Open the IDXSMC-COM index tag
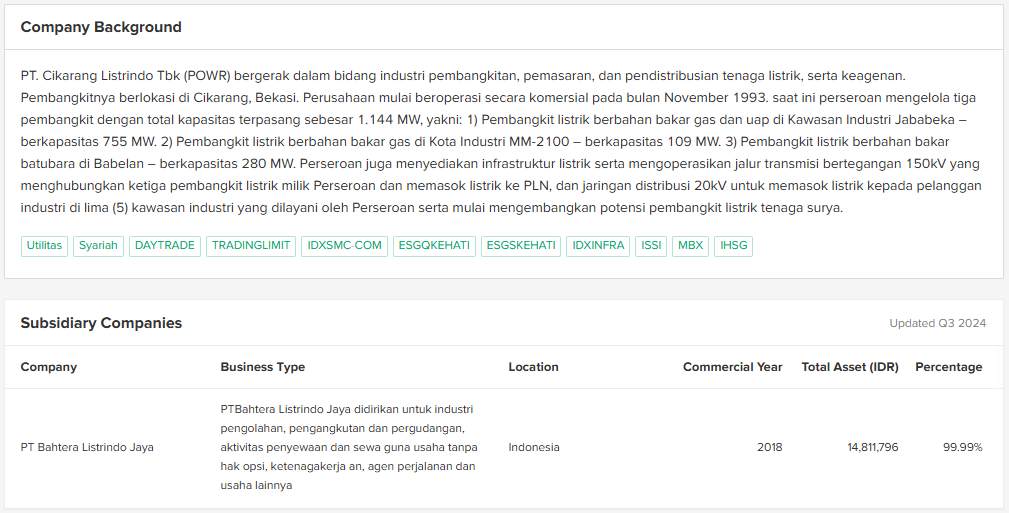The width and height of the screenshot is (1009, 513). [x=345, y=246]
